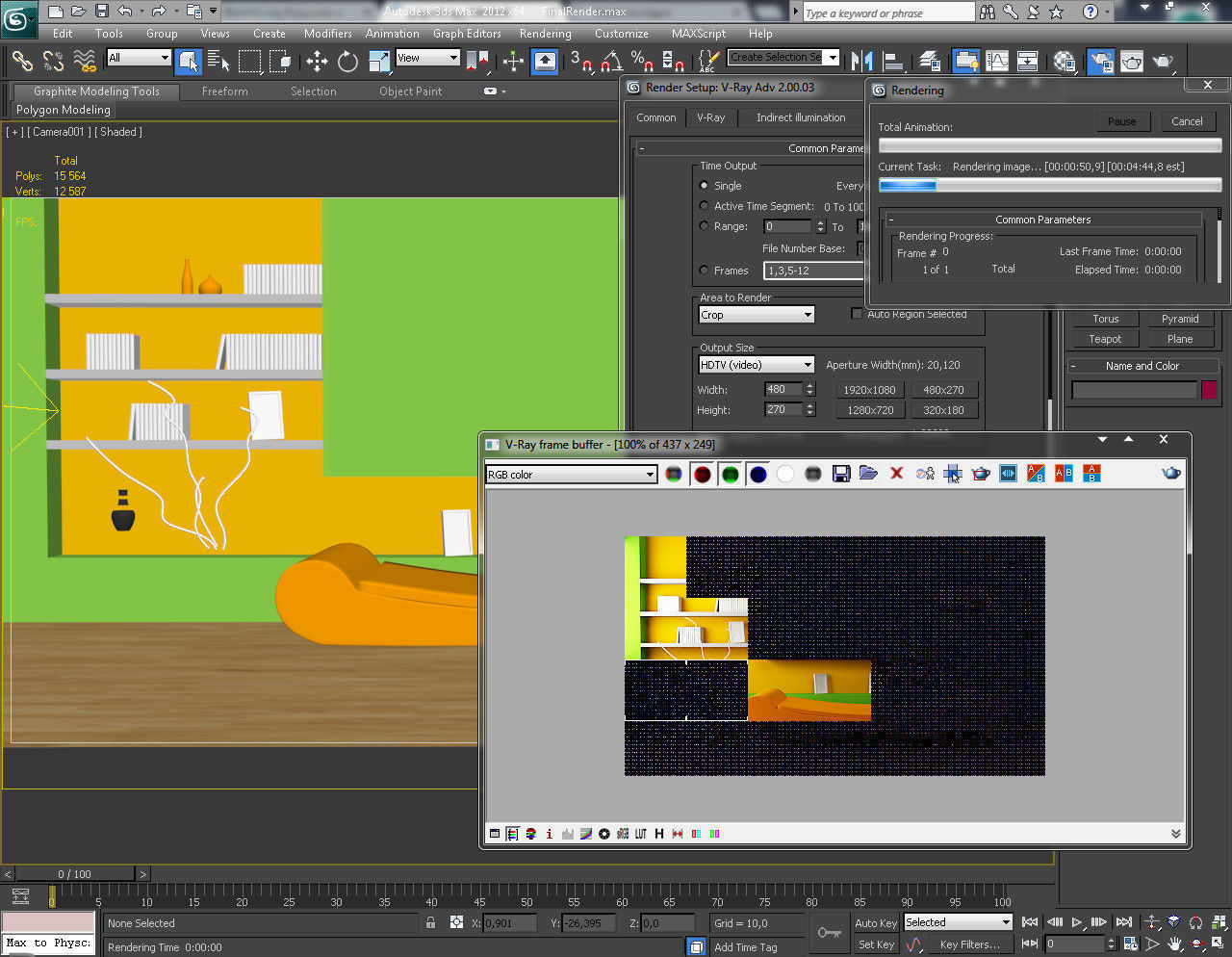
Task: Toggle the blue channel in frame buffer
Action: (757, 474)
